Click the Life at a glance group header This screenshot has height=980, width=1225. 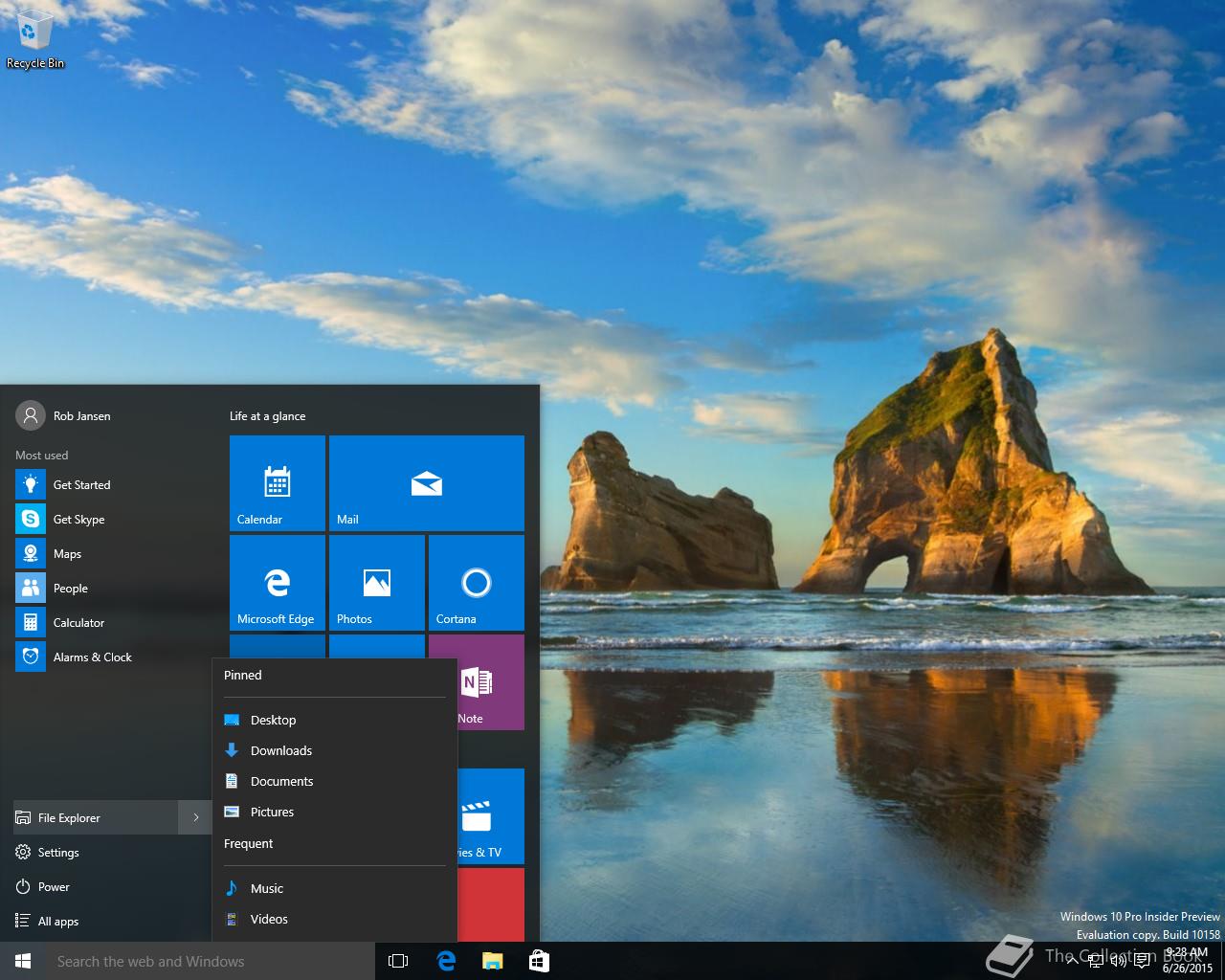pos(267,416)
